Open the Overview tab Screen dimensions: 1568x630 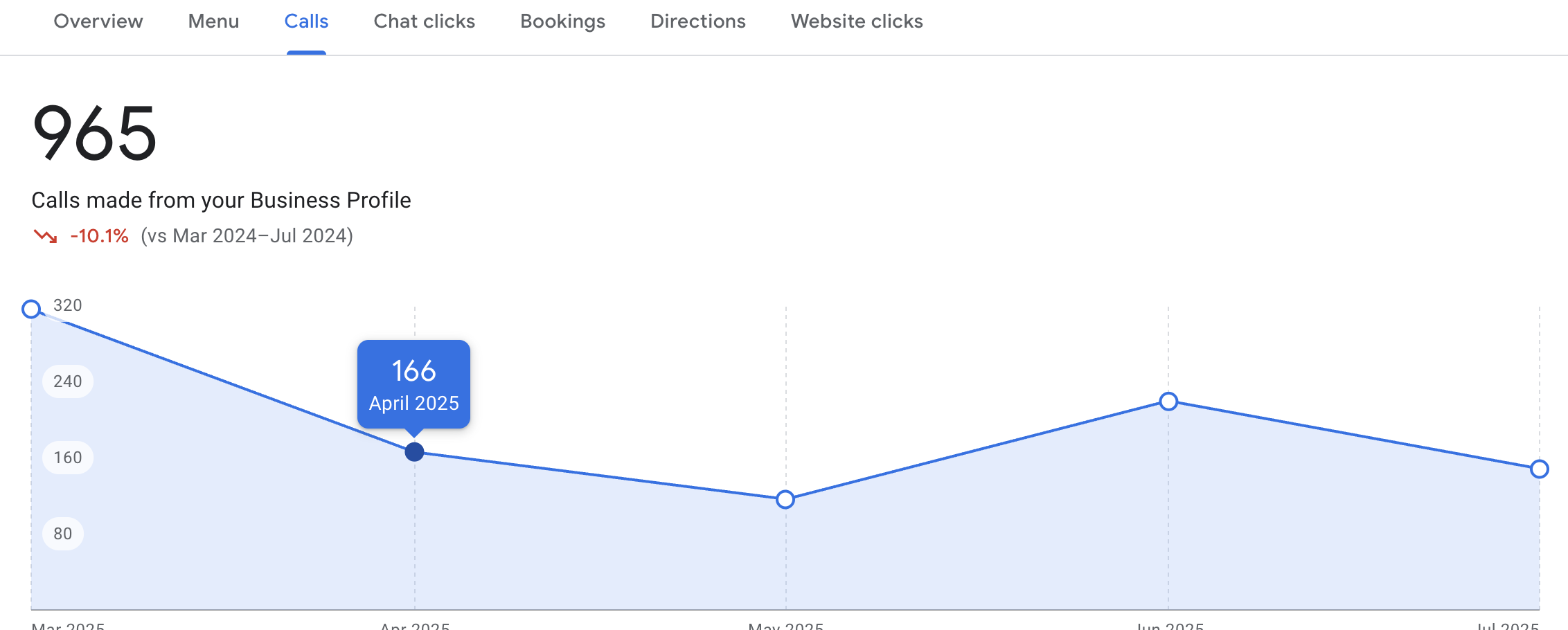click(x=98, y=22)
